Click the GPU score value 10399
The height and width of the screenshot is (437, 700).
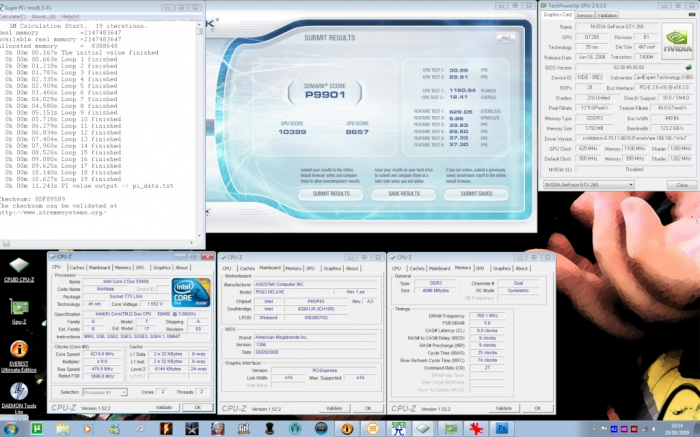(292, 132)
